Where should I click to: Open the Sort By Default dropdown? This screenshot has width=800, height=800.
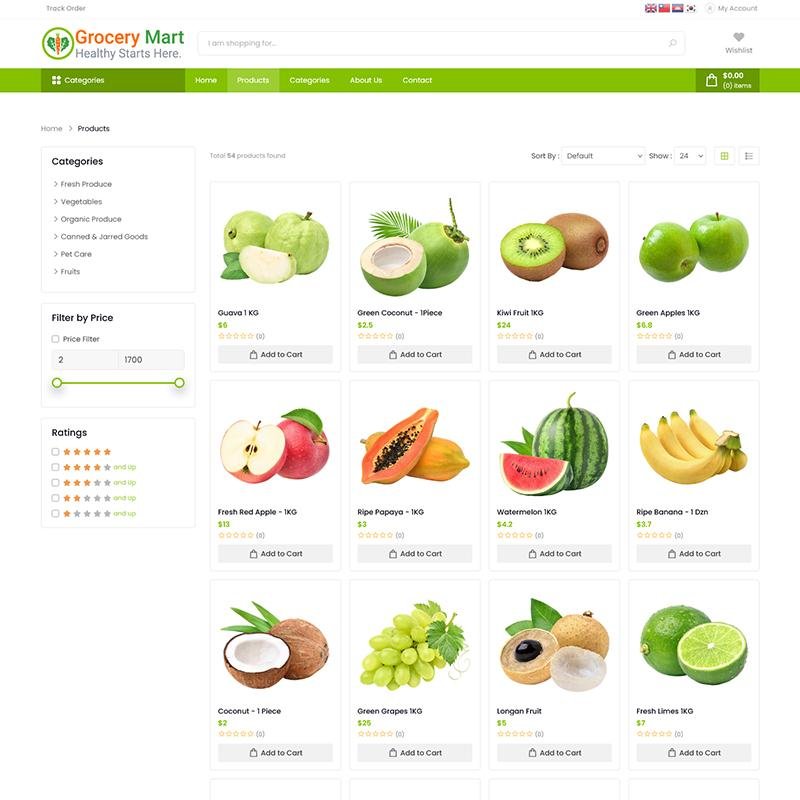click(603, 156)
